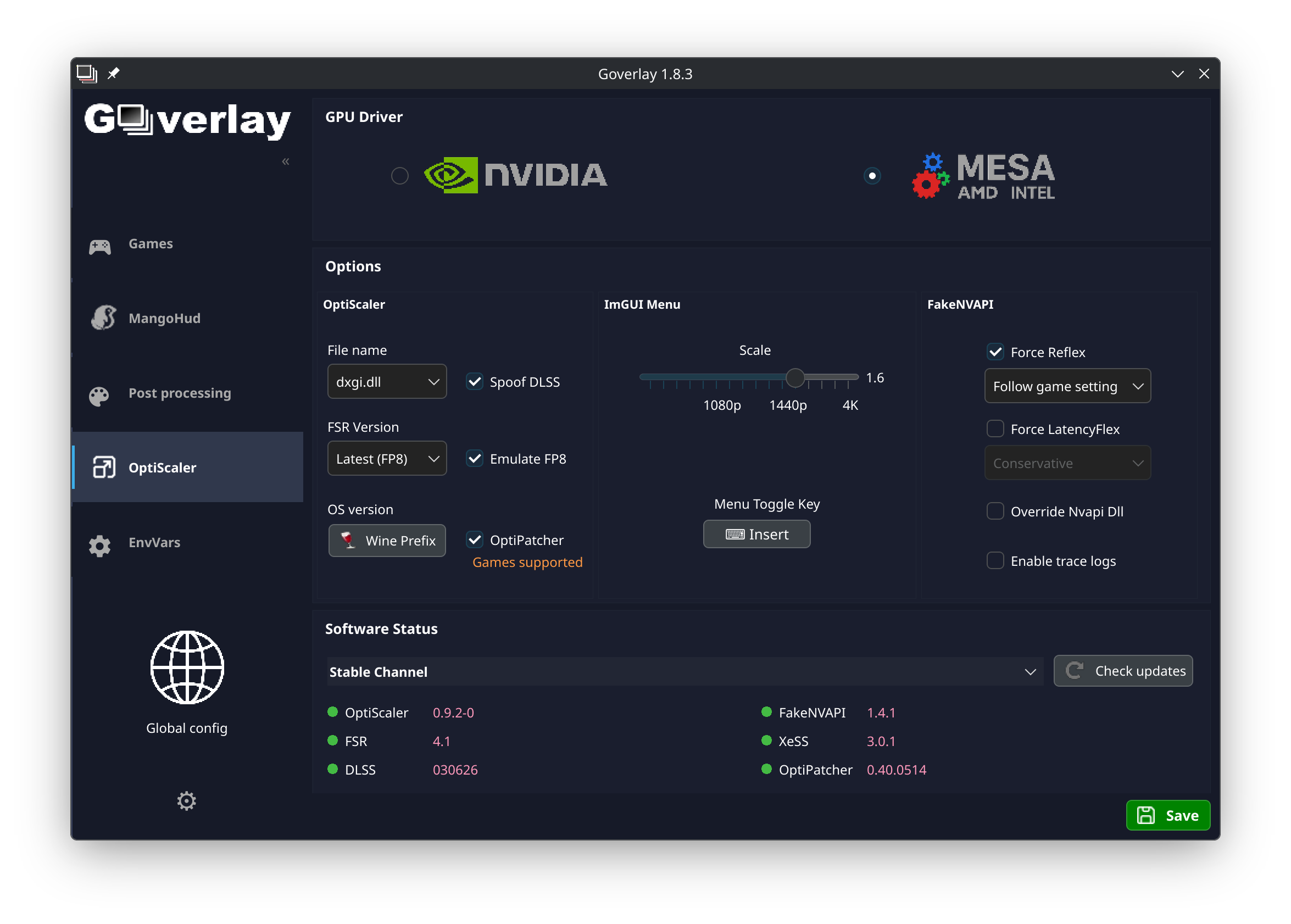This screenshot has width=1291, height=924.
Task: Enable Force LatencyFlex checkbox
Action: point(994,428)
